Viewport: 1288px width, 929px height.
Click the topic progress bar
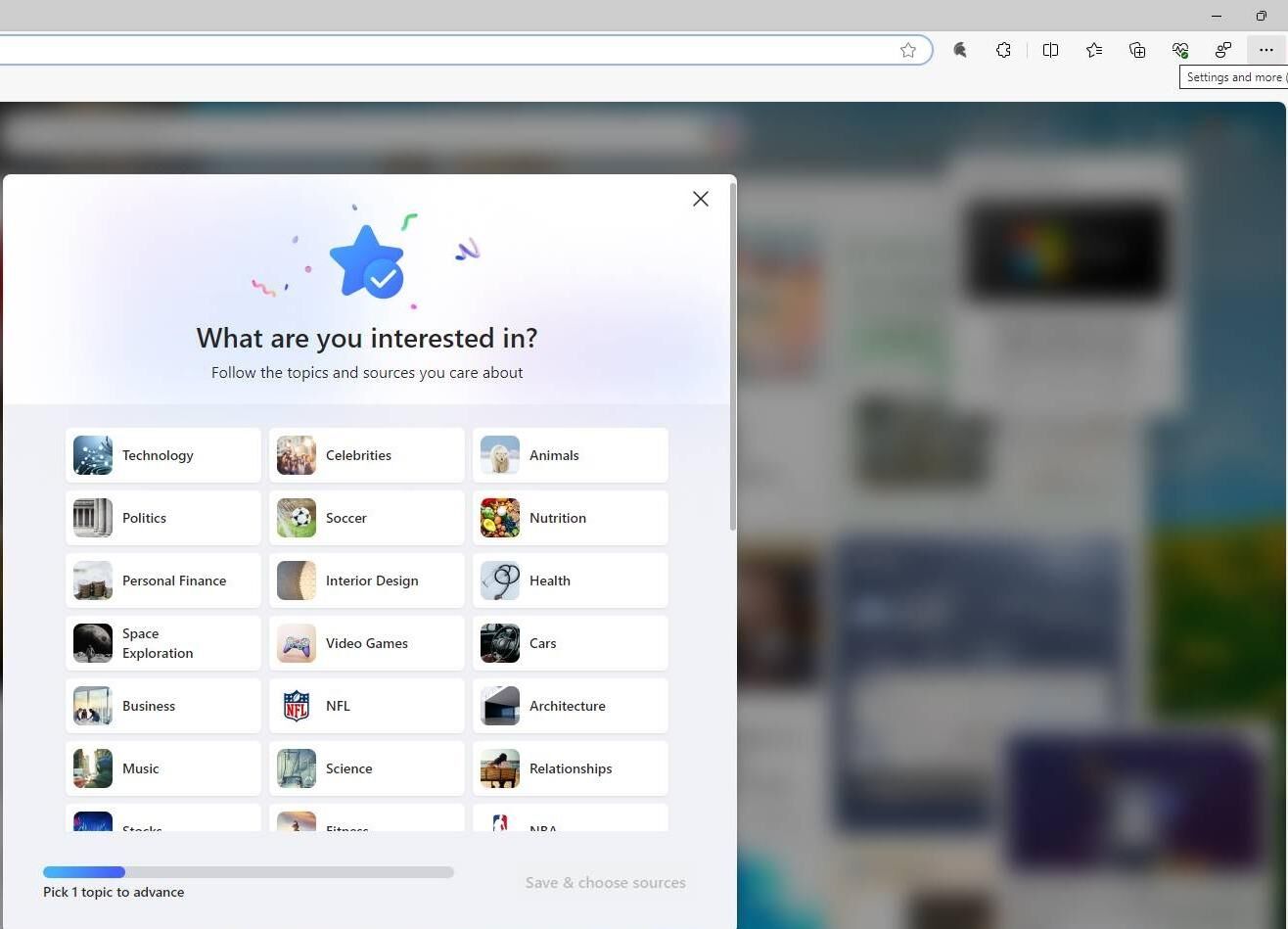[x=249, y=871]
